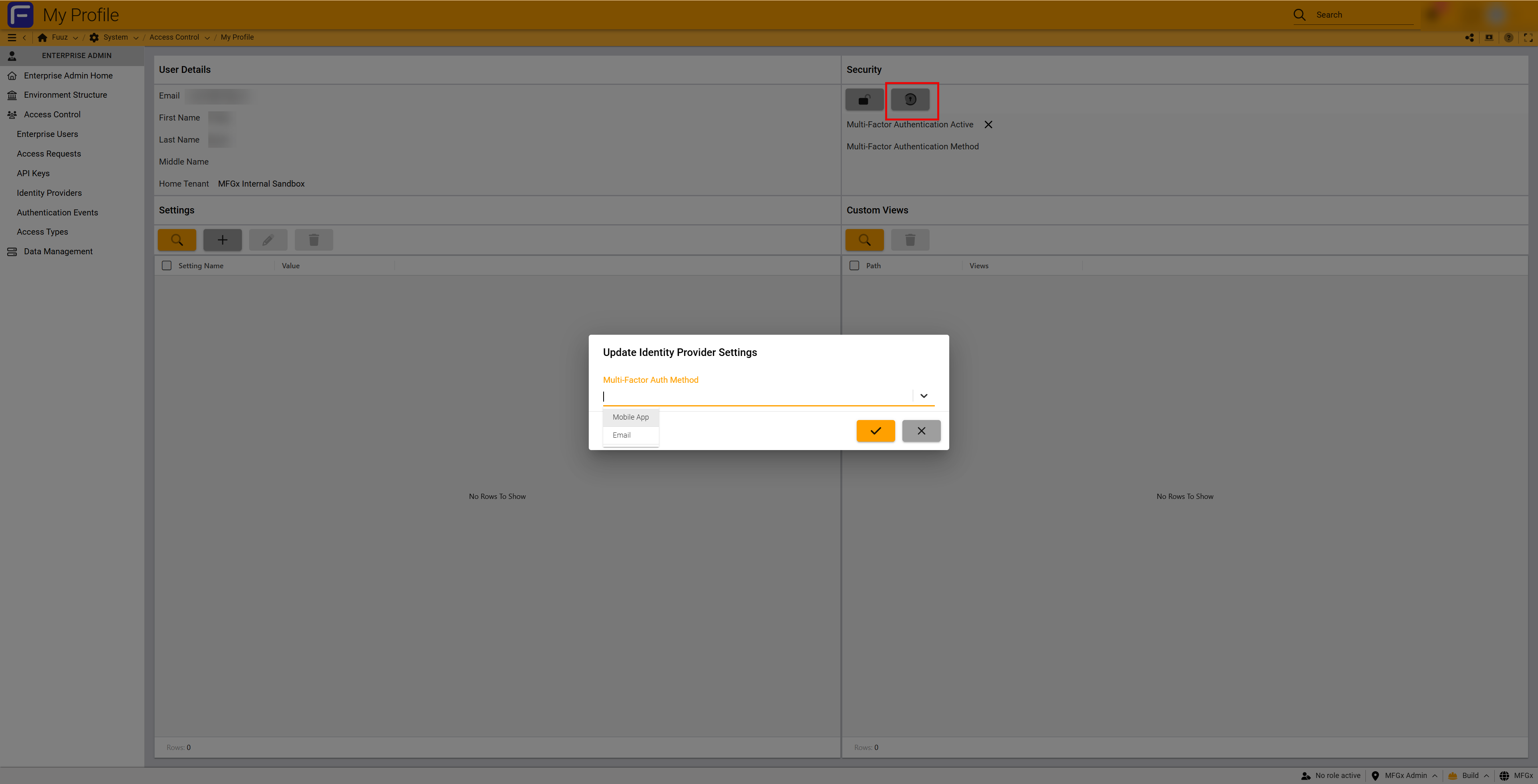
Task: Click the No role active label
Action: click(x=1337, y=776)
